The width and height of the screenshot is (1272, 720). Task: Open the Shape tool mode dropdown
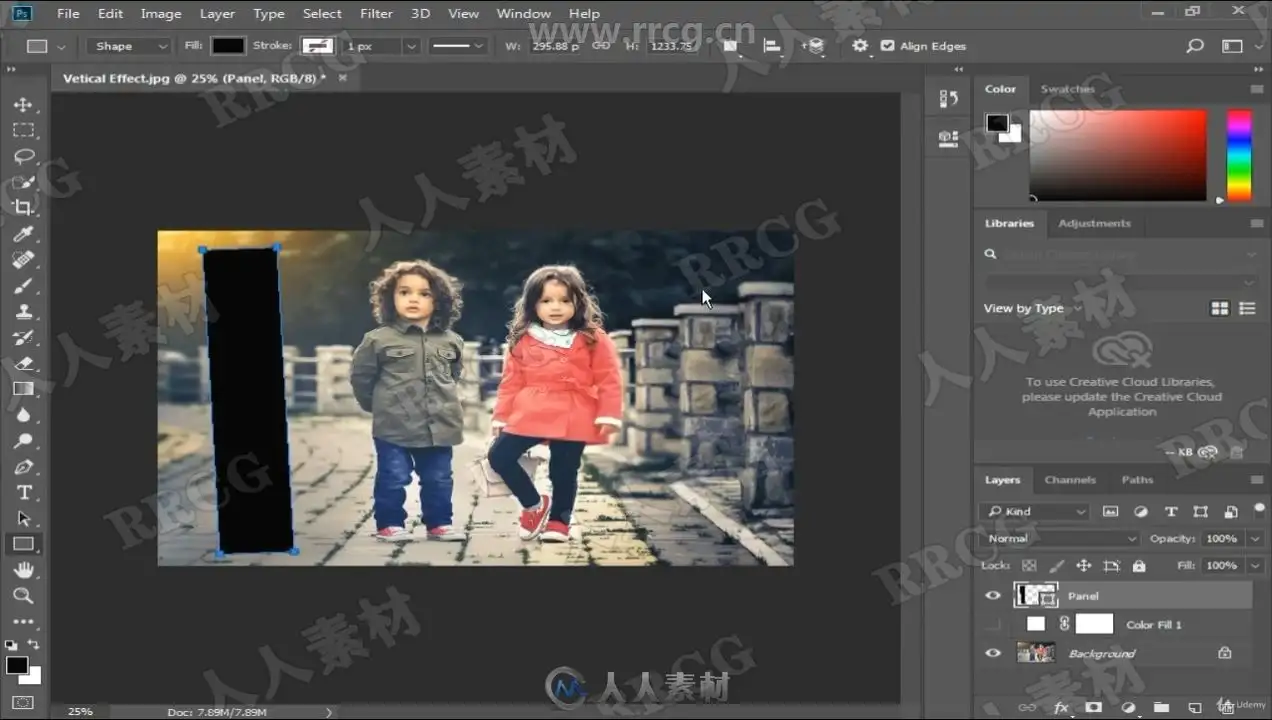click(x=128, y=46)
